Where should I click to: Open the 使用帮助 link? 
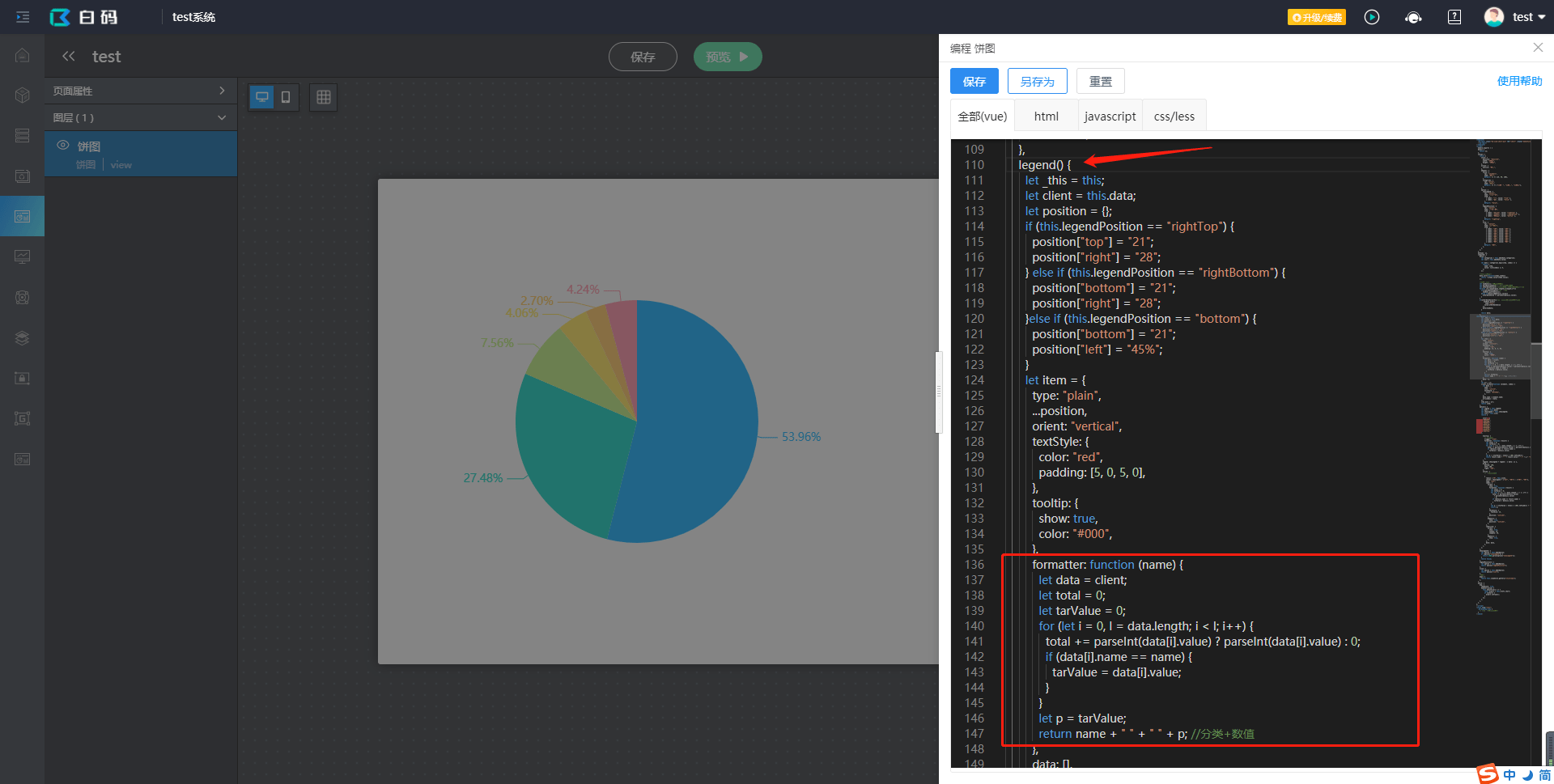click(1519, 81)
